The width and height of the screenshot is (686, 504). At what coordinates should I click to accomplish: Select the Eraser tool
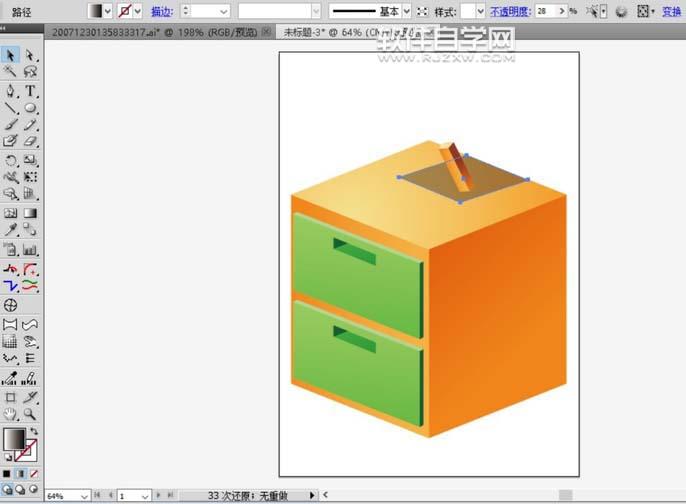(x=30, y=141)
